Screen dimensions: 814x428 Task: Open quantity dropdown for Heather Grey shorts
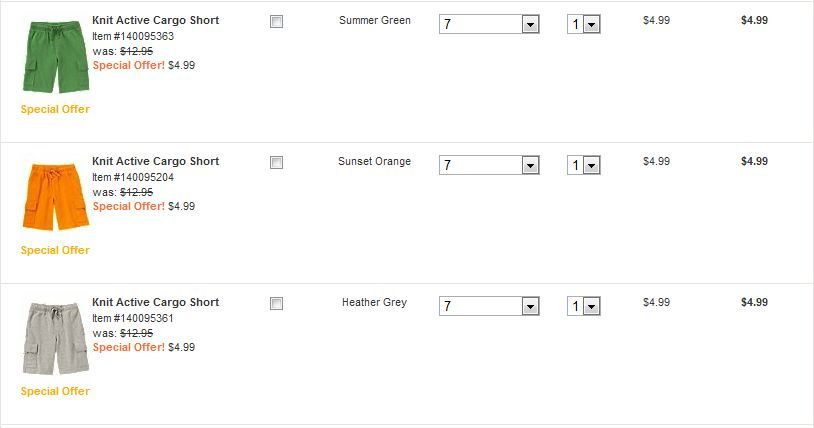pyautogui.click(x=583, y=306)
